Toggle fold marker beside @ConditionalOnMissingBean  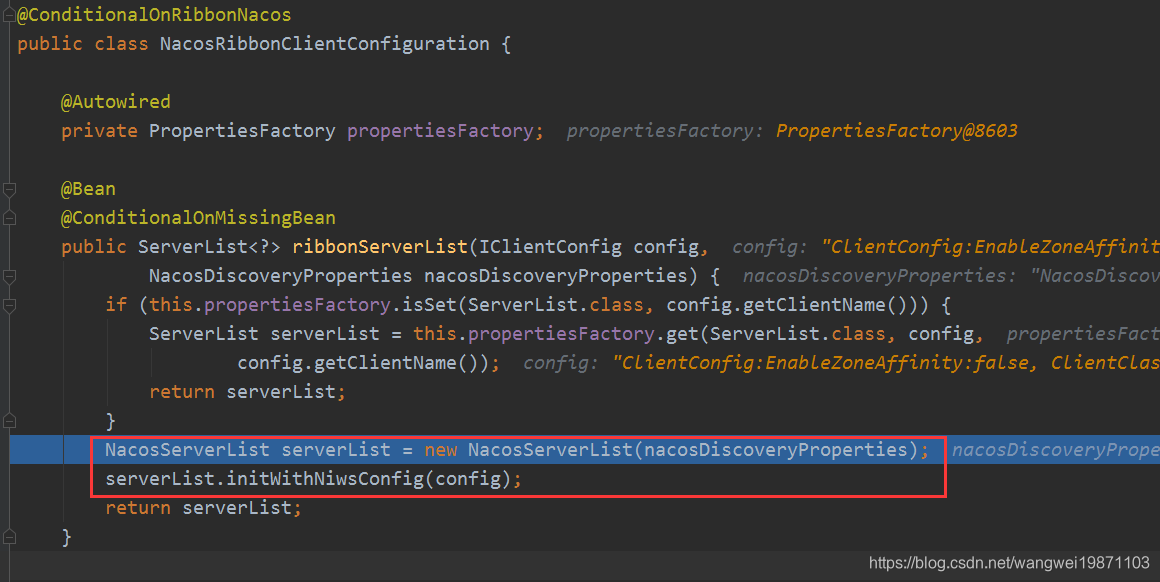tap(9, 218)
